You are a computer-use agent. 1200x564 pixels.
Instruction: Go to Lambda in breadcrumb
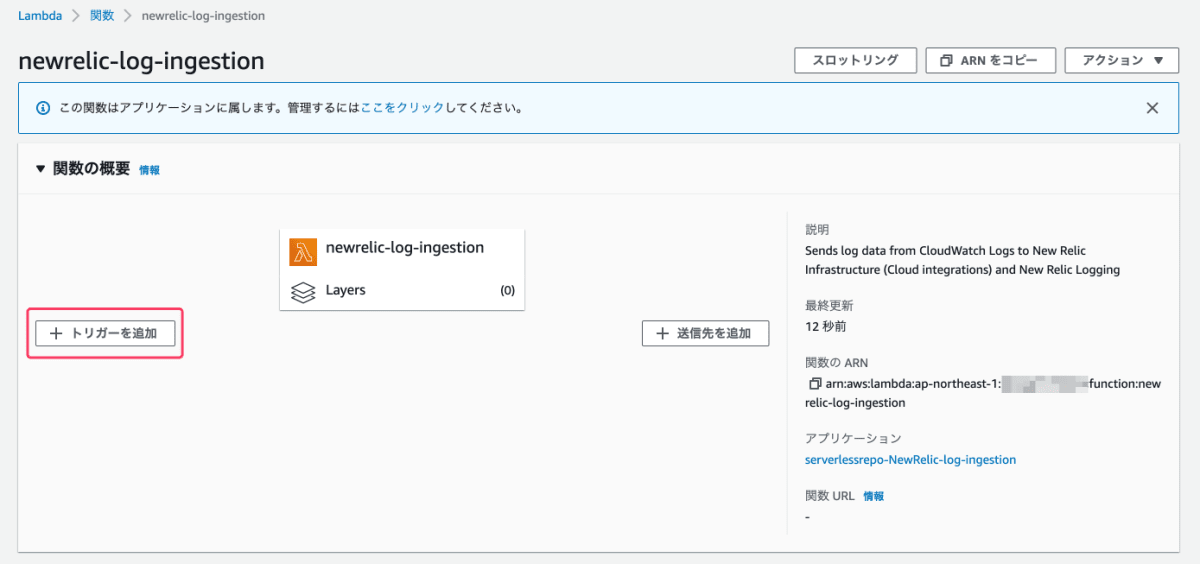coord(40,16)
